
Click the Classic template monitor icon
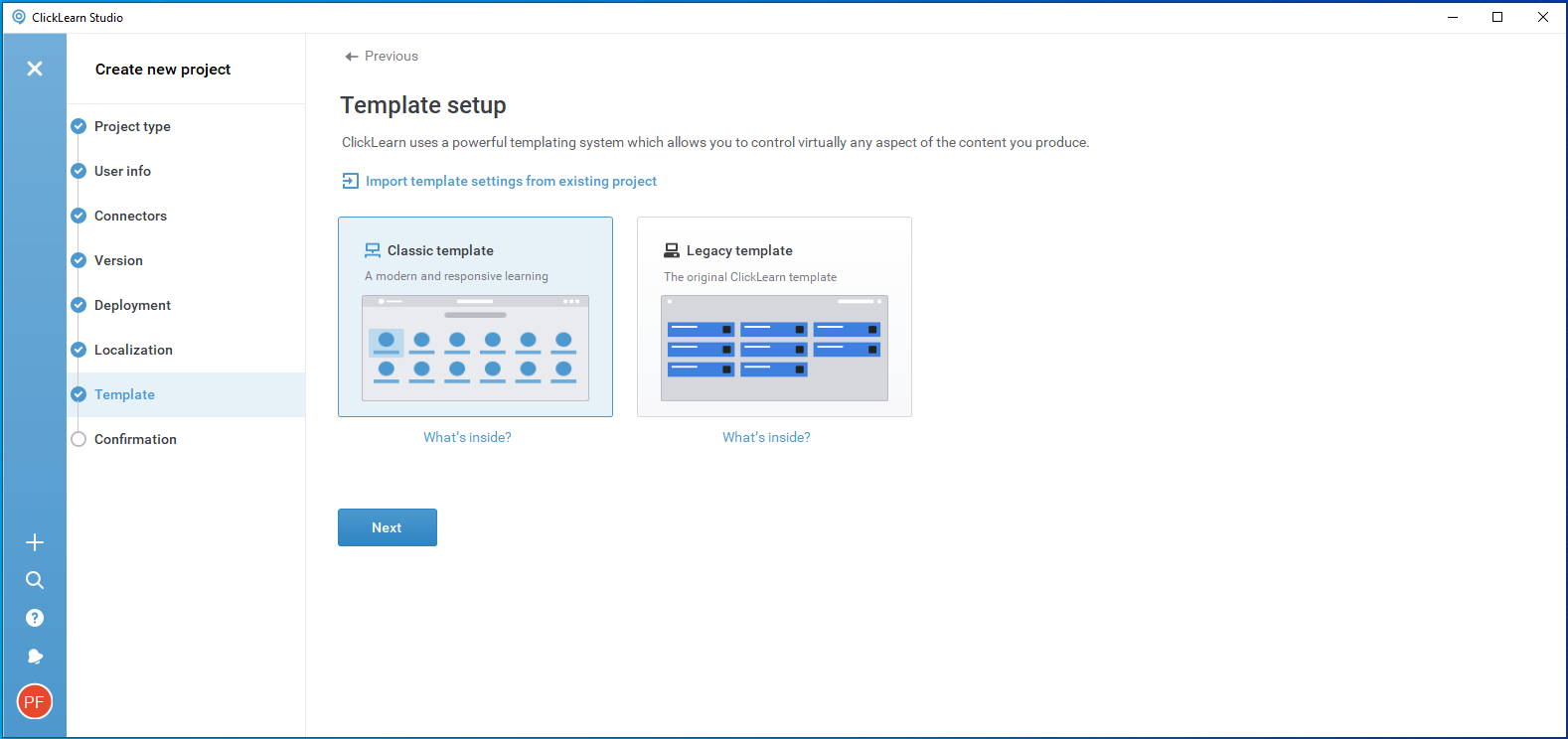pos(373,250)
